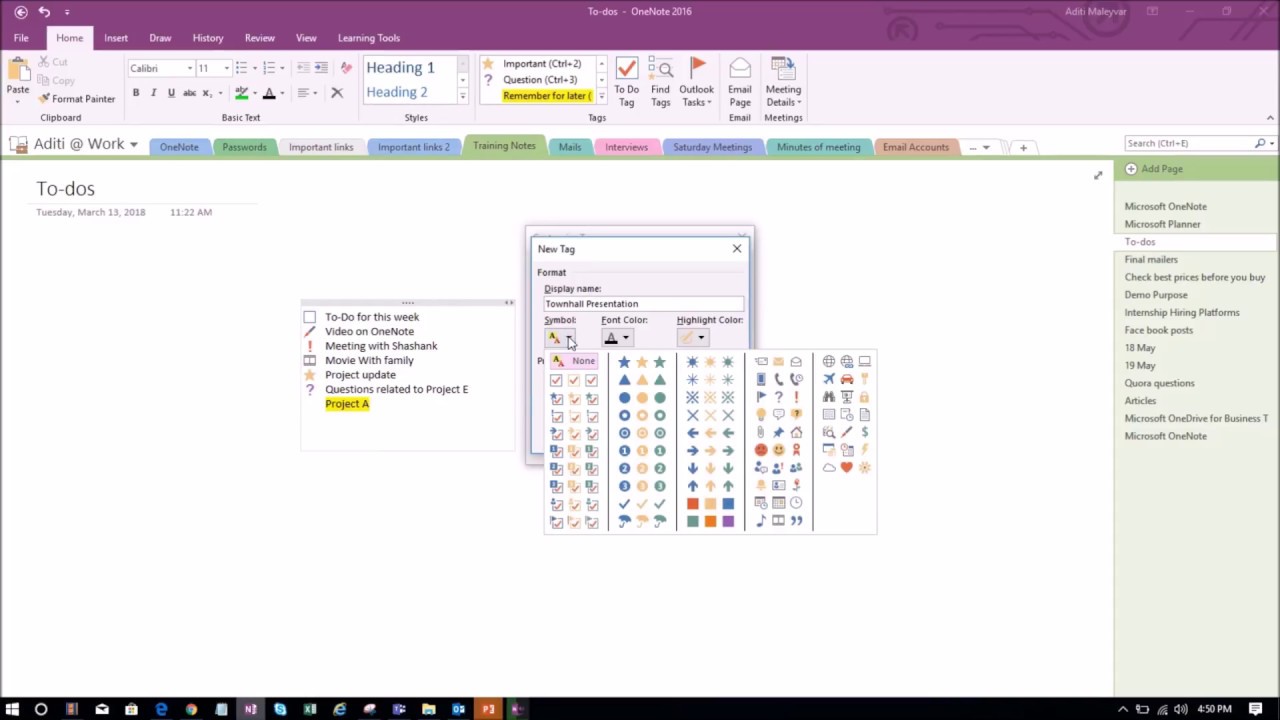The width and height of the screenshot is (1280, 720).
Task: Switch to the Interviews section tab
Action: [x=626, y=147]
